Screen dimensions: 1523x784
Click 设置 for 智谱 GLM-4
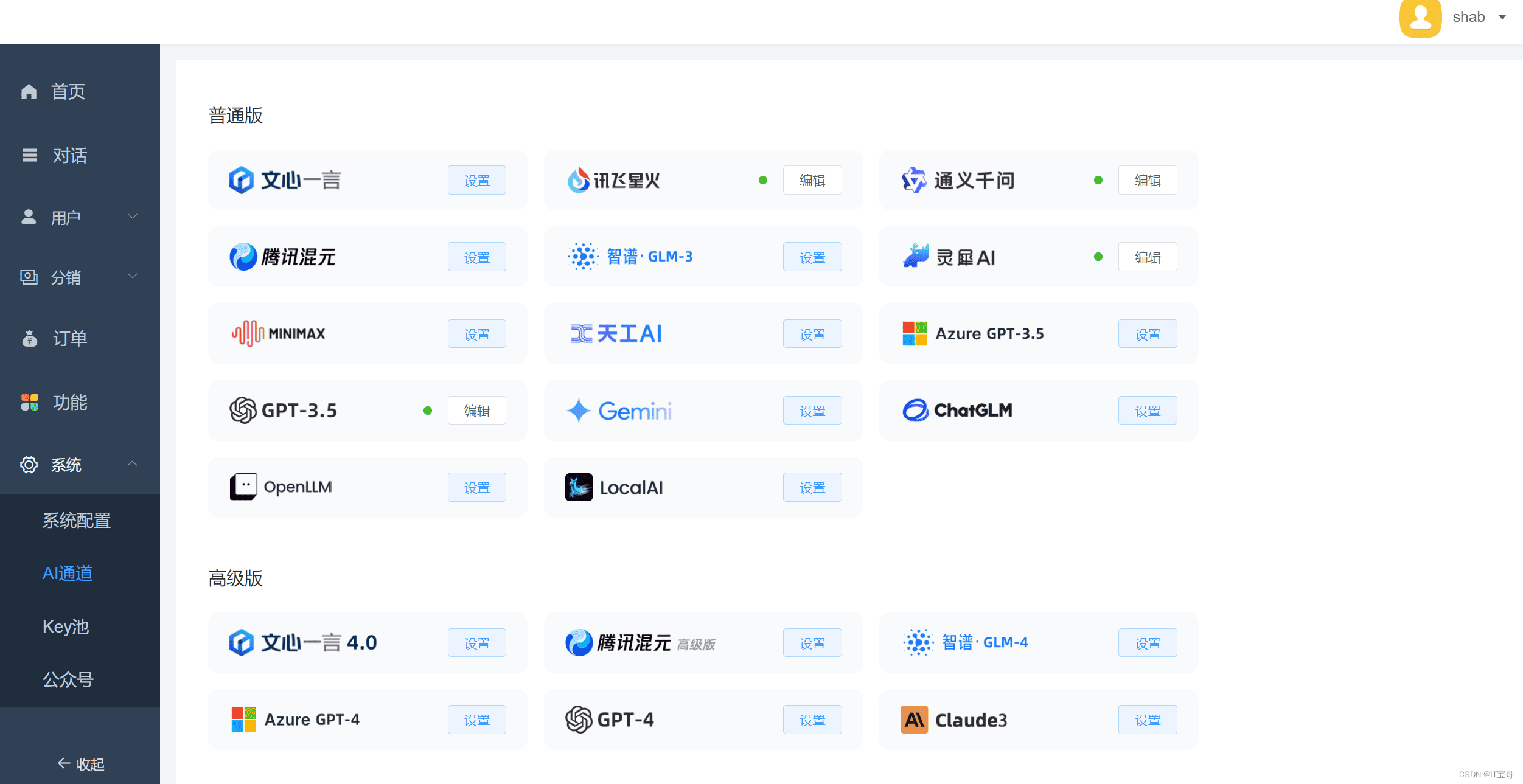point(1148,642)
